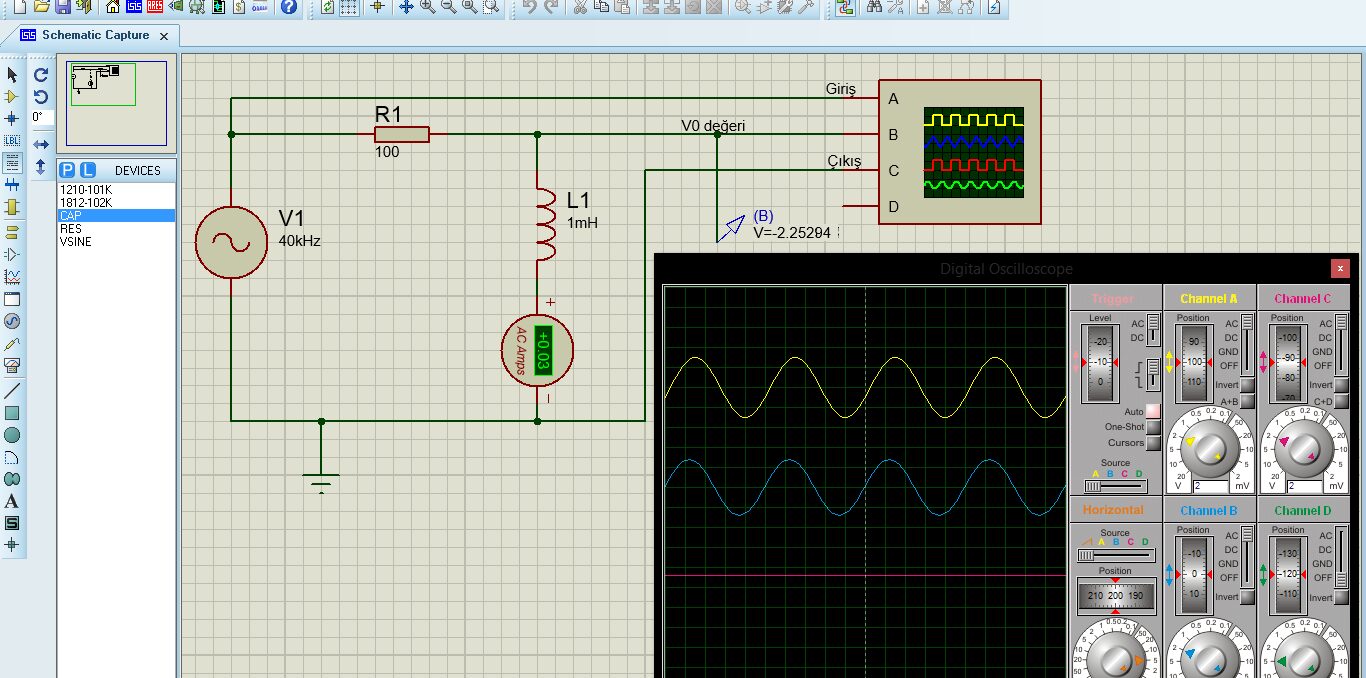Screen dimensions: 1366x678
Task: Close the Schematic Capture tab
Action: tap(164, 36)
